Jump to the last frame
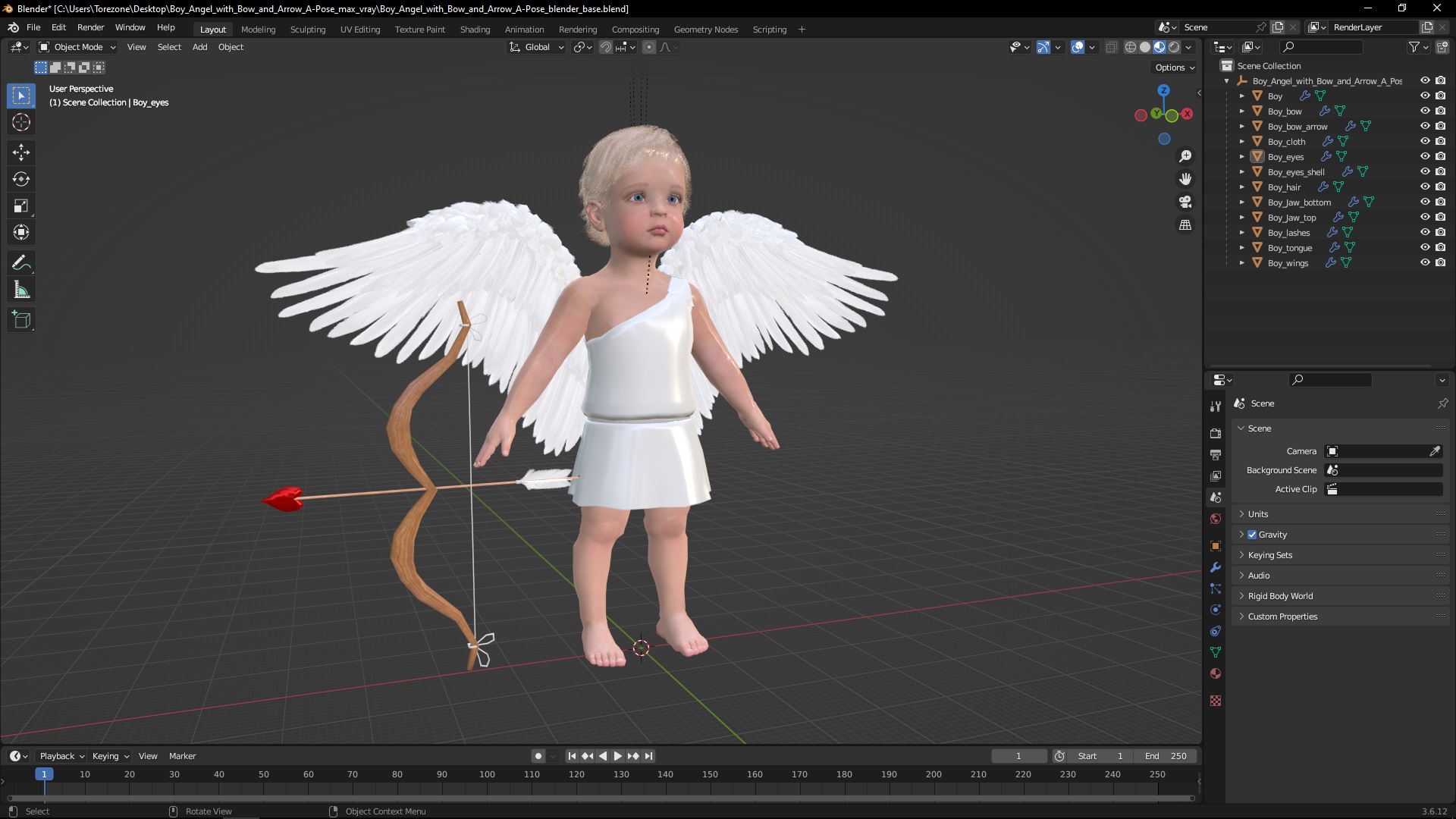The image size is (1456, 819). point(648,756)
